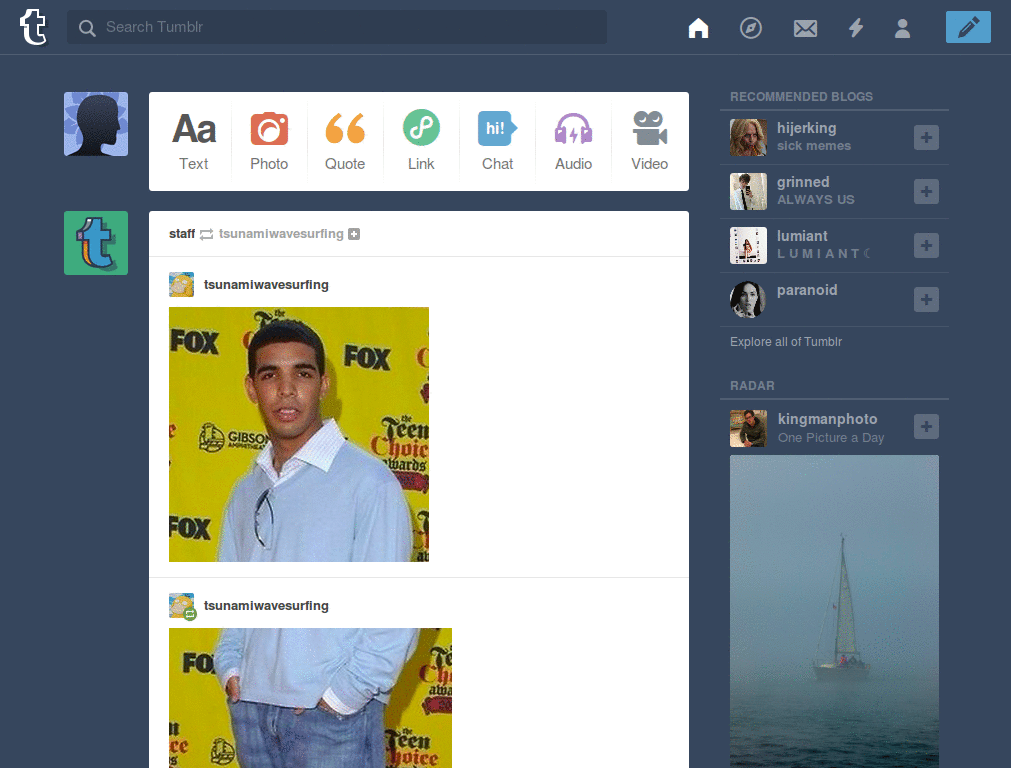Create a new Photo post

(269, 141)
